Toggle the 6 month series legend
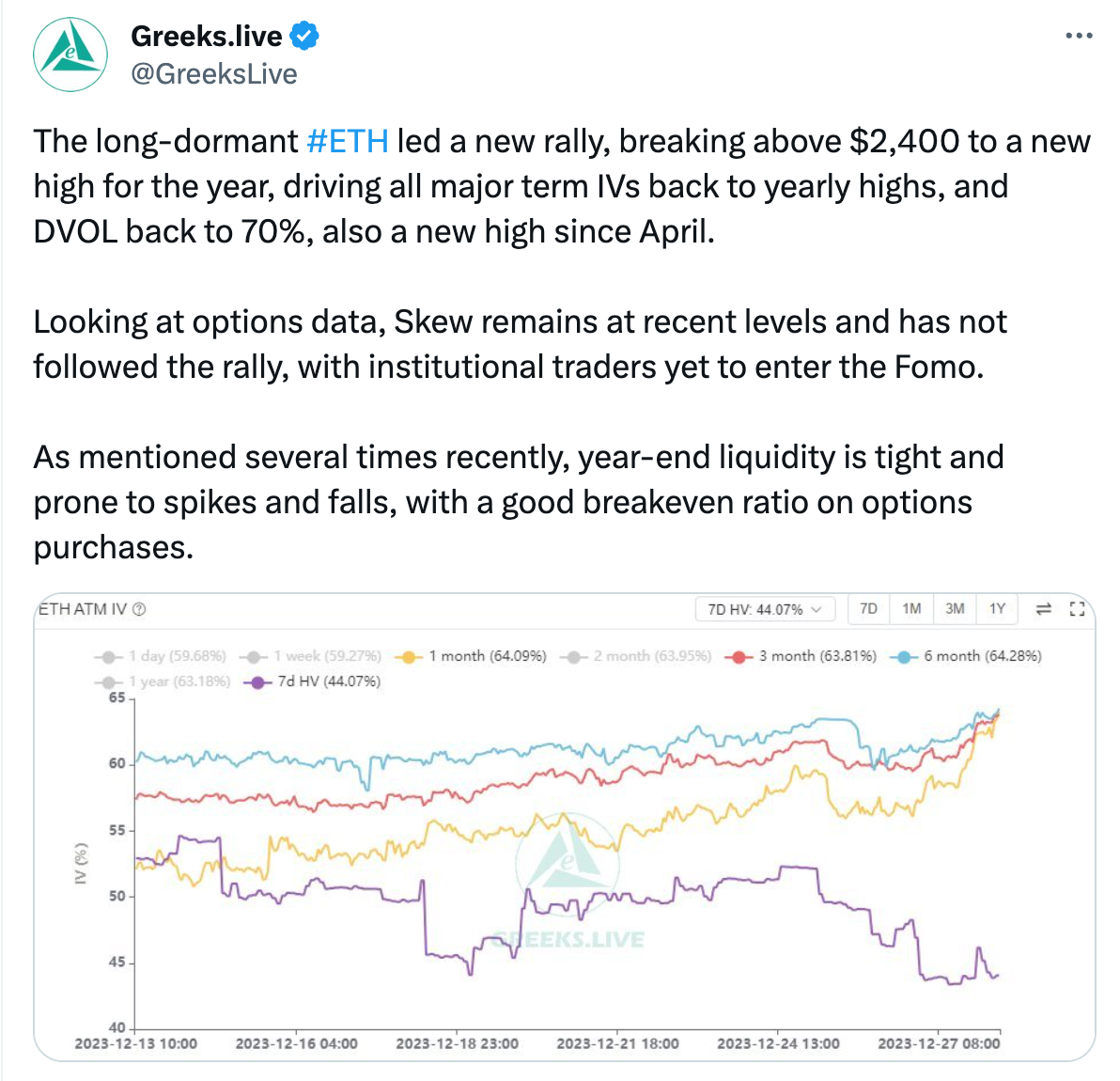The image size is (1120, 1081). (x=965, y=656)
